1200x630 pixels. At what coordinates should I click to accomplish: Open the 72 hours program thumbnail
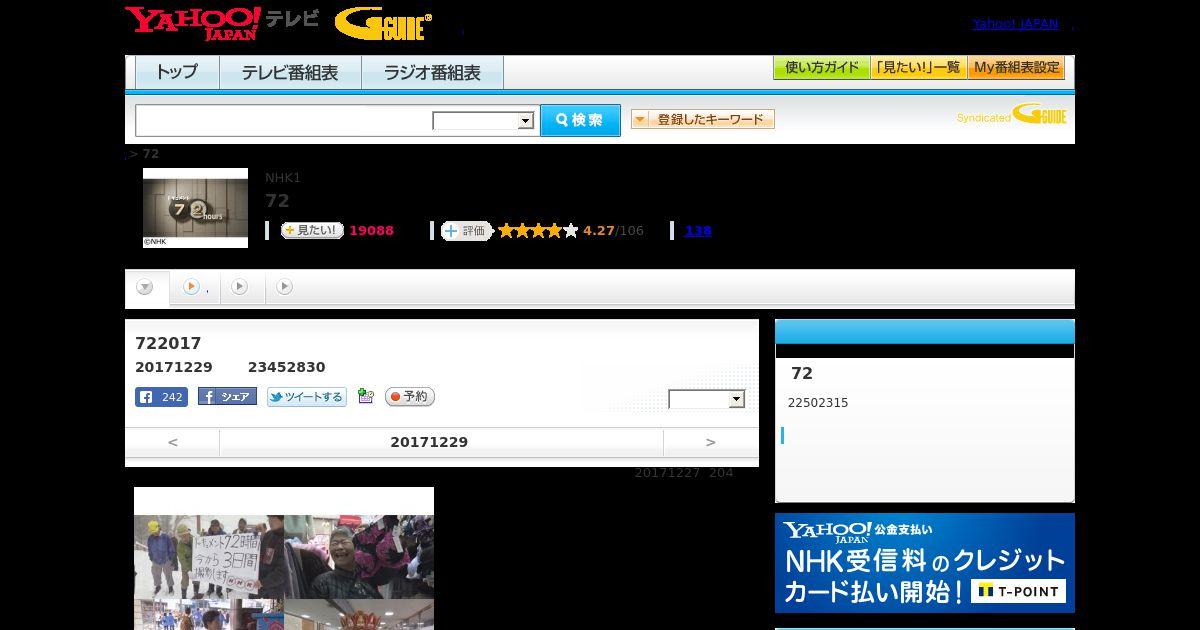[x=195, y=208]
